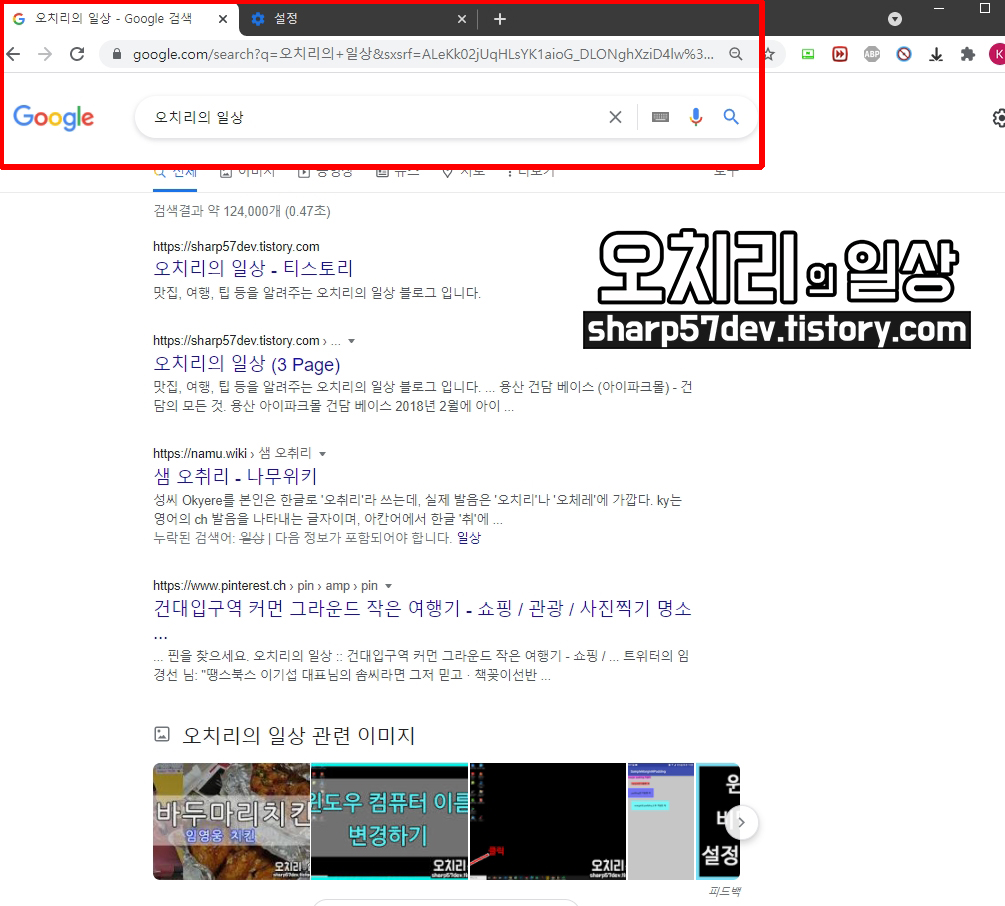Close the 오치리의 일상 Google 검색 tab
Image resolution: width=1005 pixels, height=906 pixels.
tap(223, 19)
